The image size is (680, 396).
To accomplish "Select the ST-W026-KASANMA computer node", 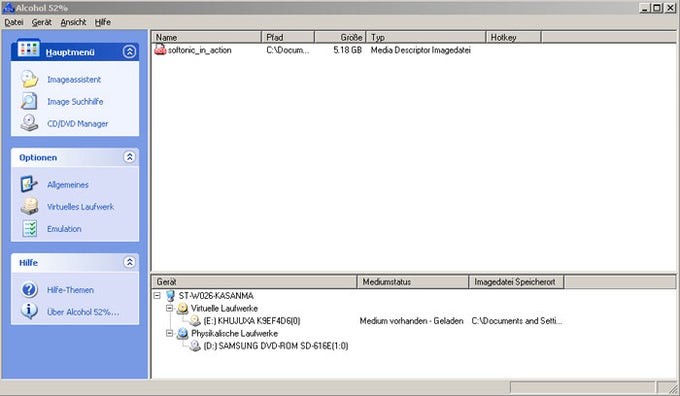I will click(x=216, y=296).
